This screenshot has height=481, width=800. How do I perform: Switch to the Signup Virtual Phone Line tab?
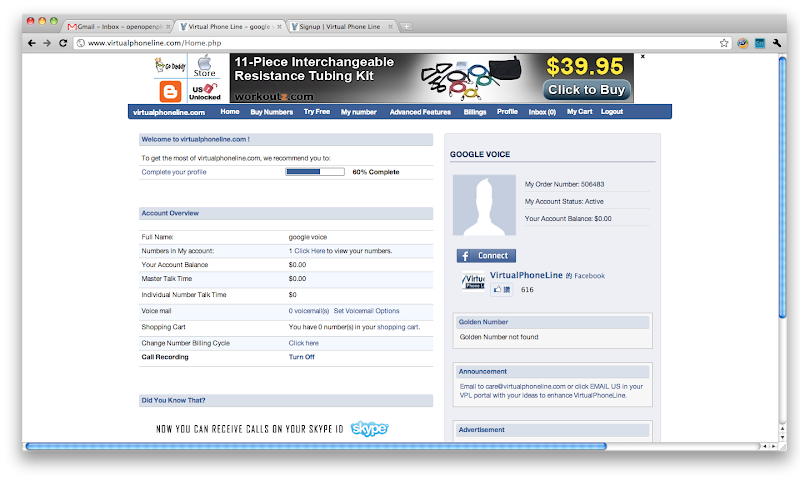[x=339, y=27]
